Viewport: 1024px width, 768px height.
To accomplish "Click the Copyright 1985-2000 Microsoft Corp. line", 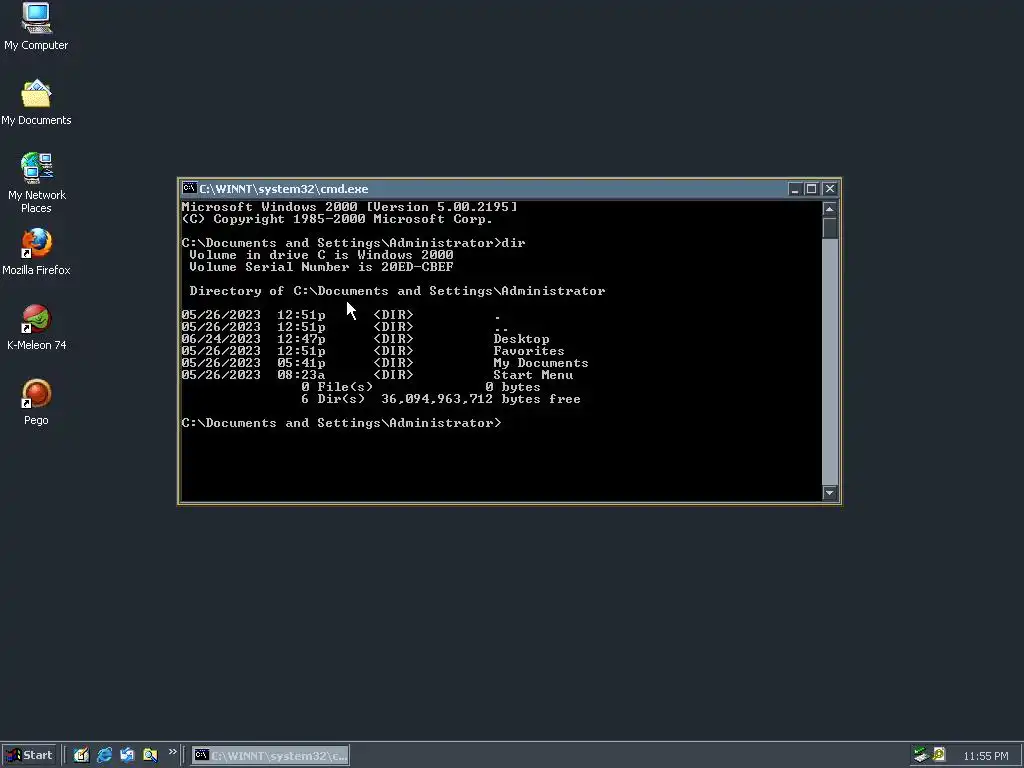I will (337, 219).
